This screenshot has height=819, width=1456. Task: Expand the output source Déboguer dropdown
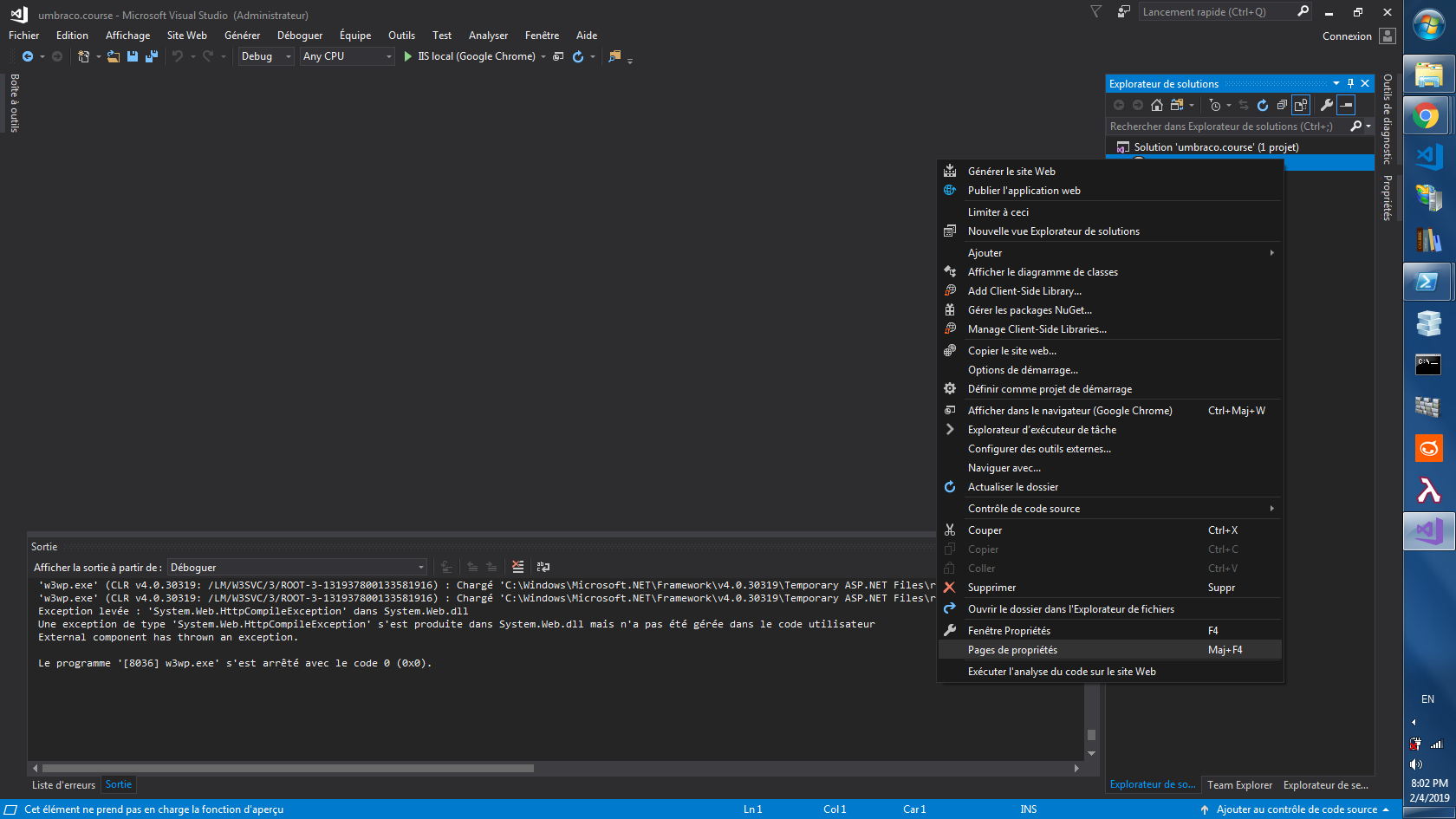(297, 568)
